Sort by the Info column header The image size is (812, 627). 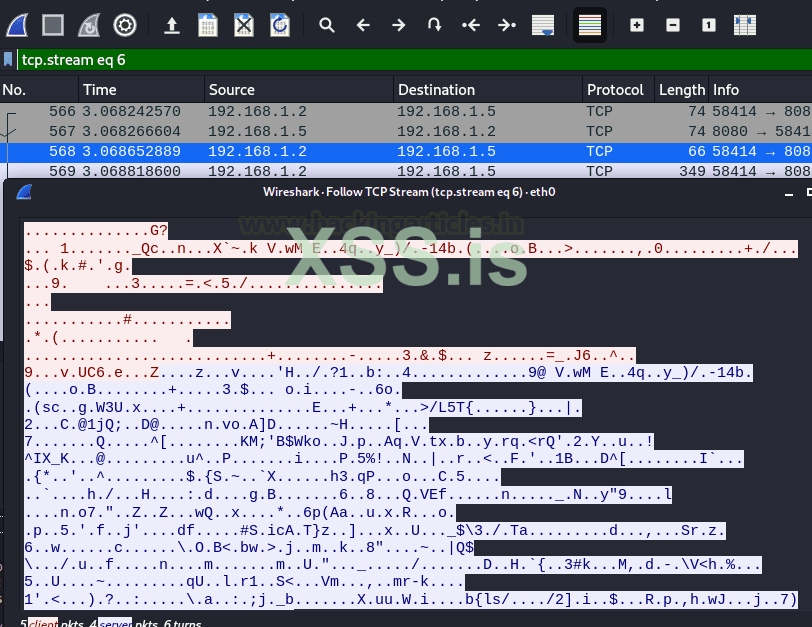pos(760,90)
